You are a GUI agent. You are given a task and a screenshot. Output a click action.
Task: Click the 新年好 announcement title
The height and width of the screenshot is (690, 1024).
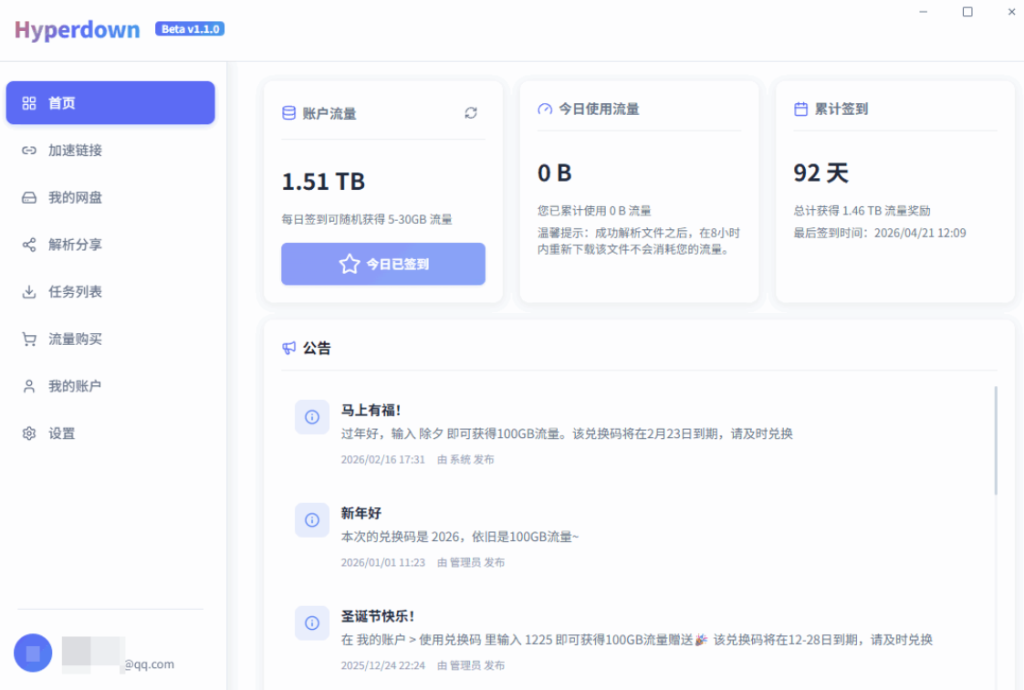tap(361, 513)
